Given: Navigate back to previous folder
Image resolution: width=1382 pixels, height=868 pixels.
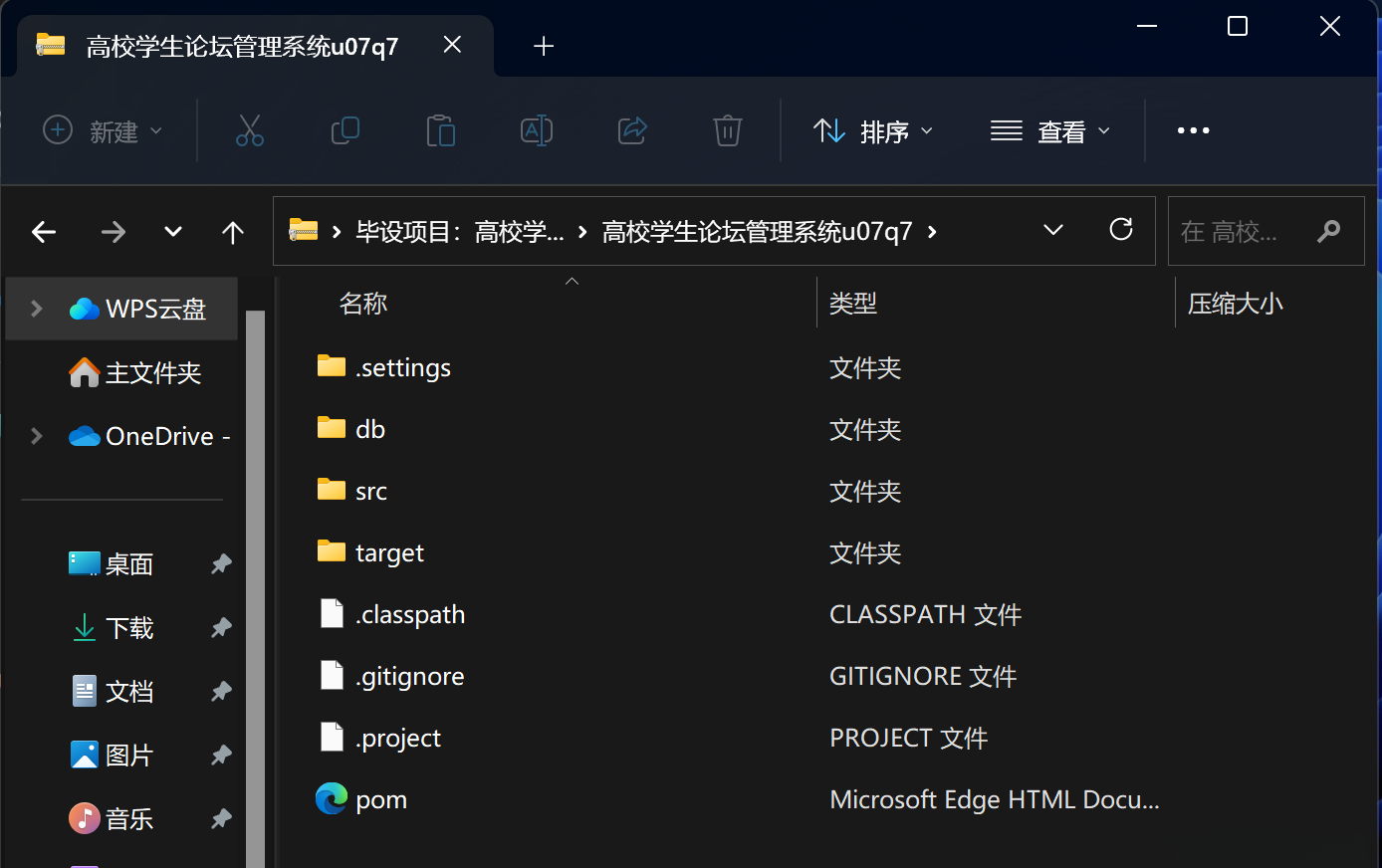Looking at the screenshot, I should pos(44,232).
